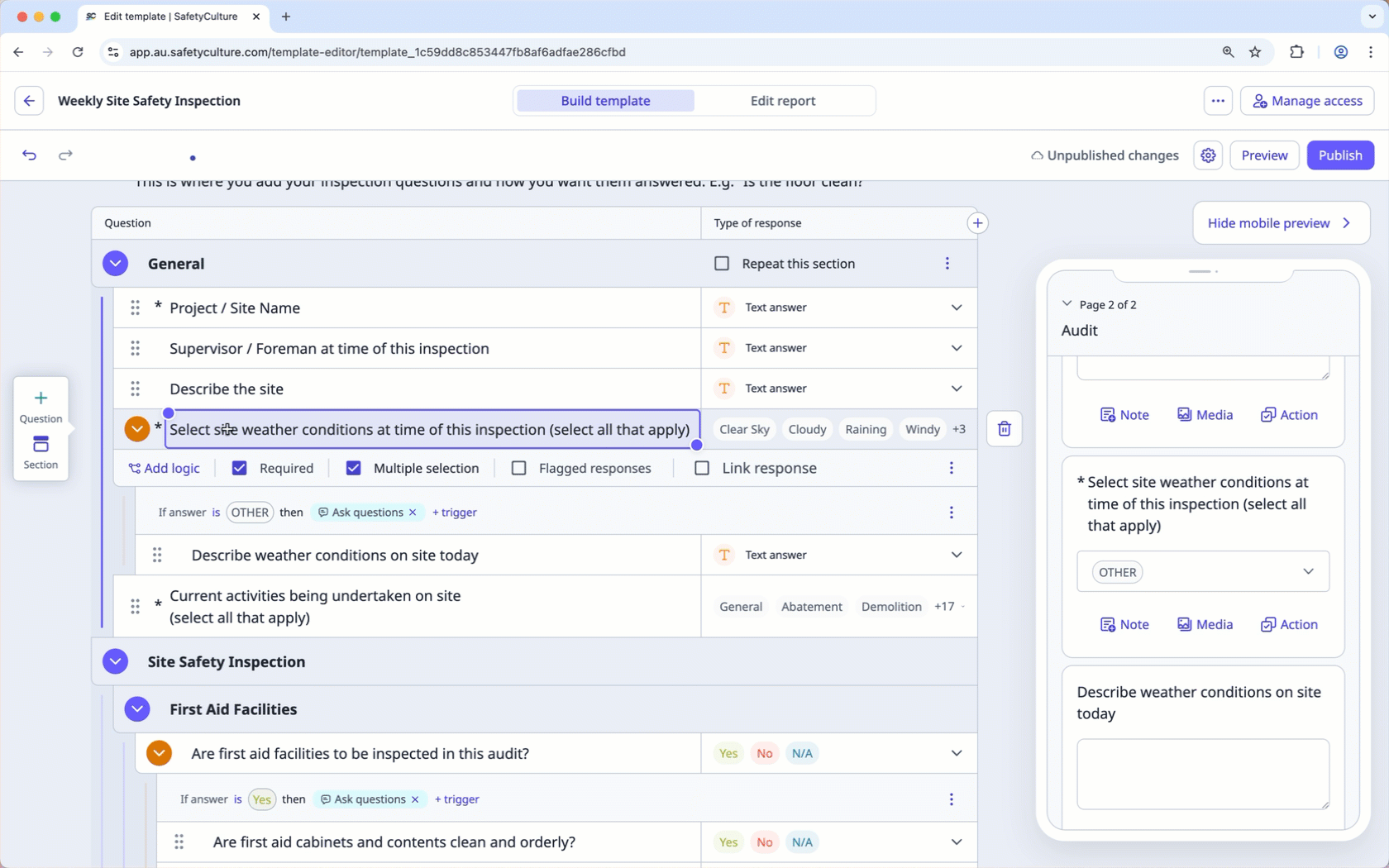The width and height of the screenshot is (1389, 868).
Task: Delete the selected weather question with trash icon
Action: click(x=1005, y=429)
